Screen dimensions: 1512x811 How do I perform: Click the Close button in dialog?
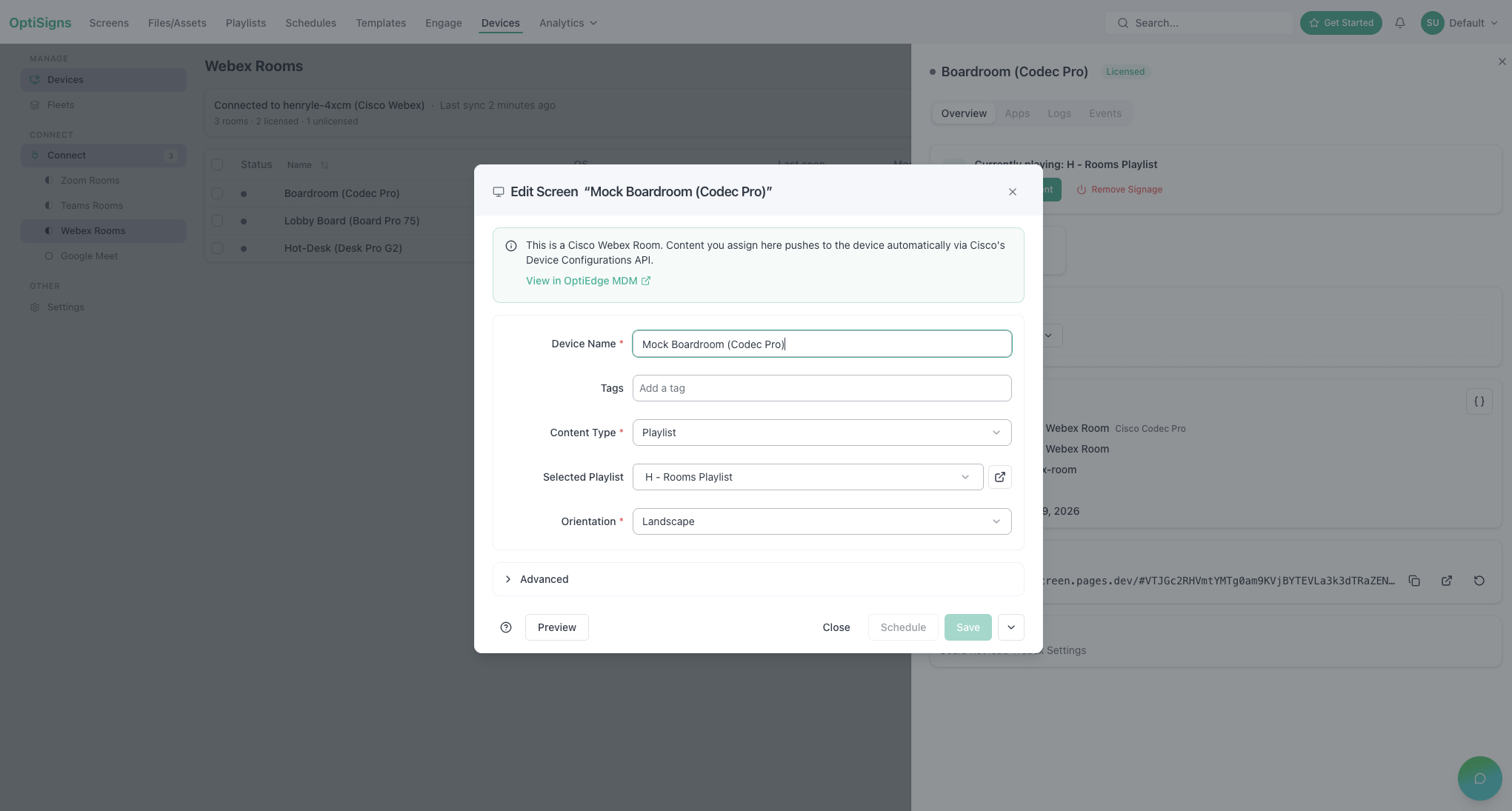tap(836, 627)
